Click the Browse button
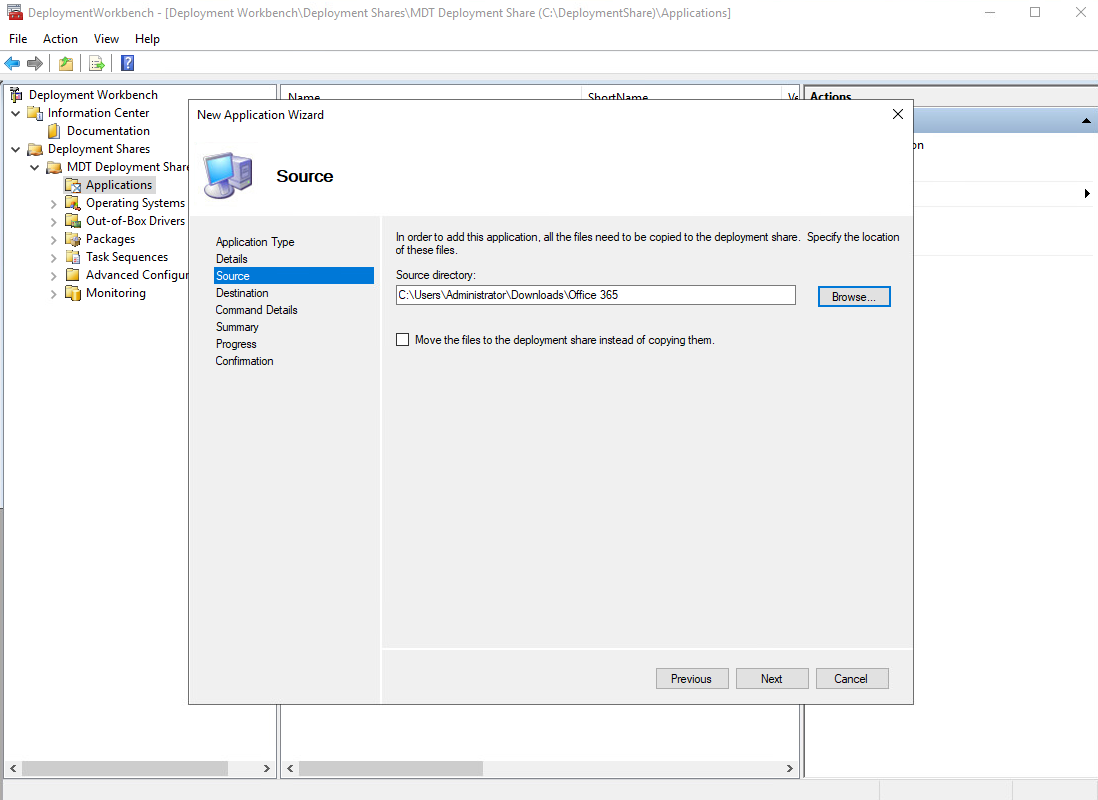 854,297
